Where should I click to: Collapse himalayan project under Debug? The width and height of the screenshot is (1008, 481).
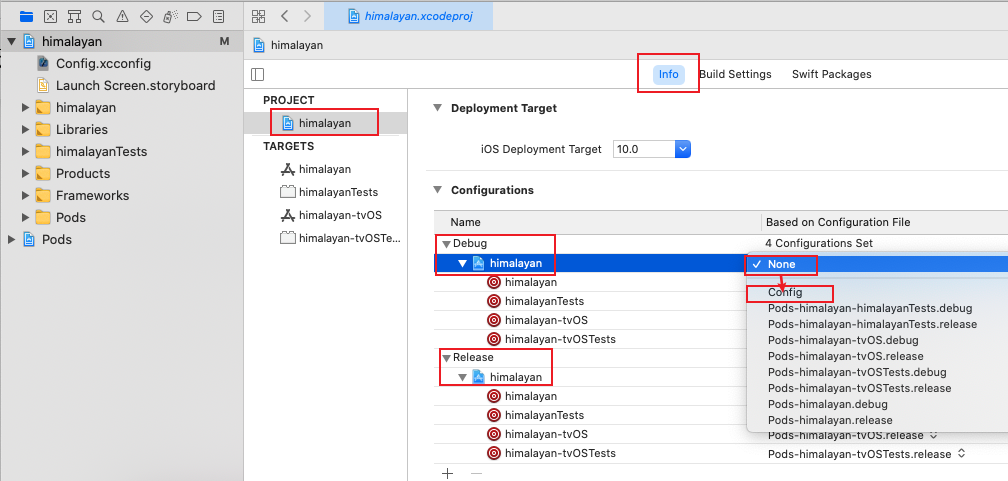[462, 263]
